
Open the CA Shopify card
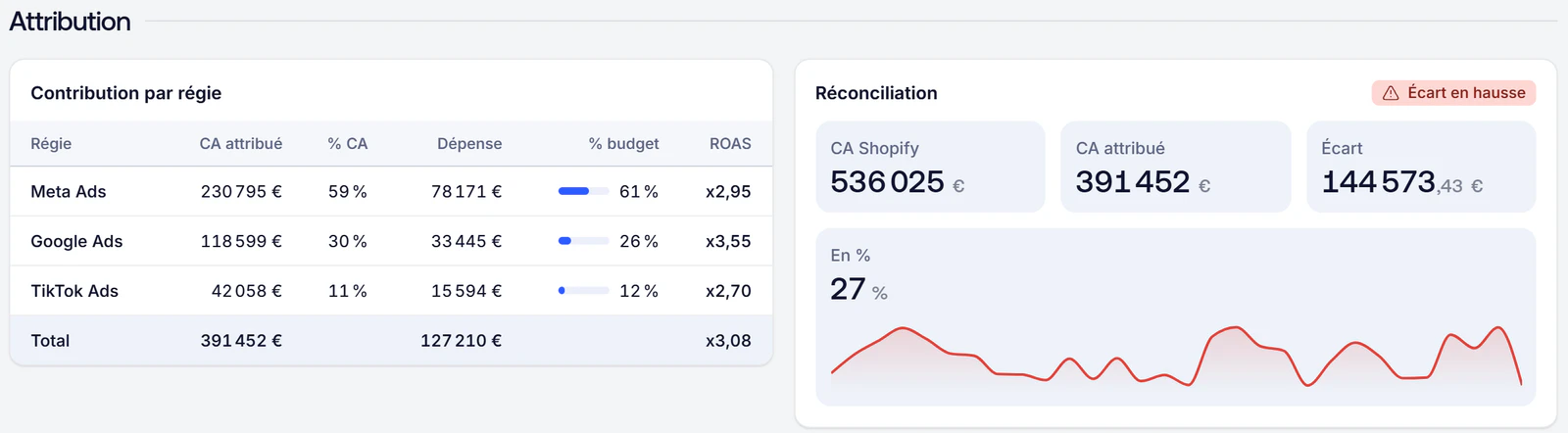coord(930,167)
